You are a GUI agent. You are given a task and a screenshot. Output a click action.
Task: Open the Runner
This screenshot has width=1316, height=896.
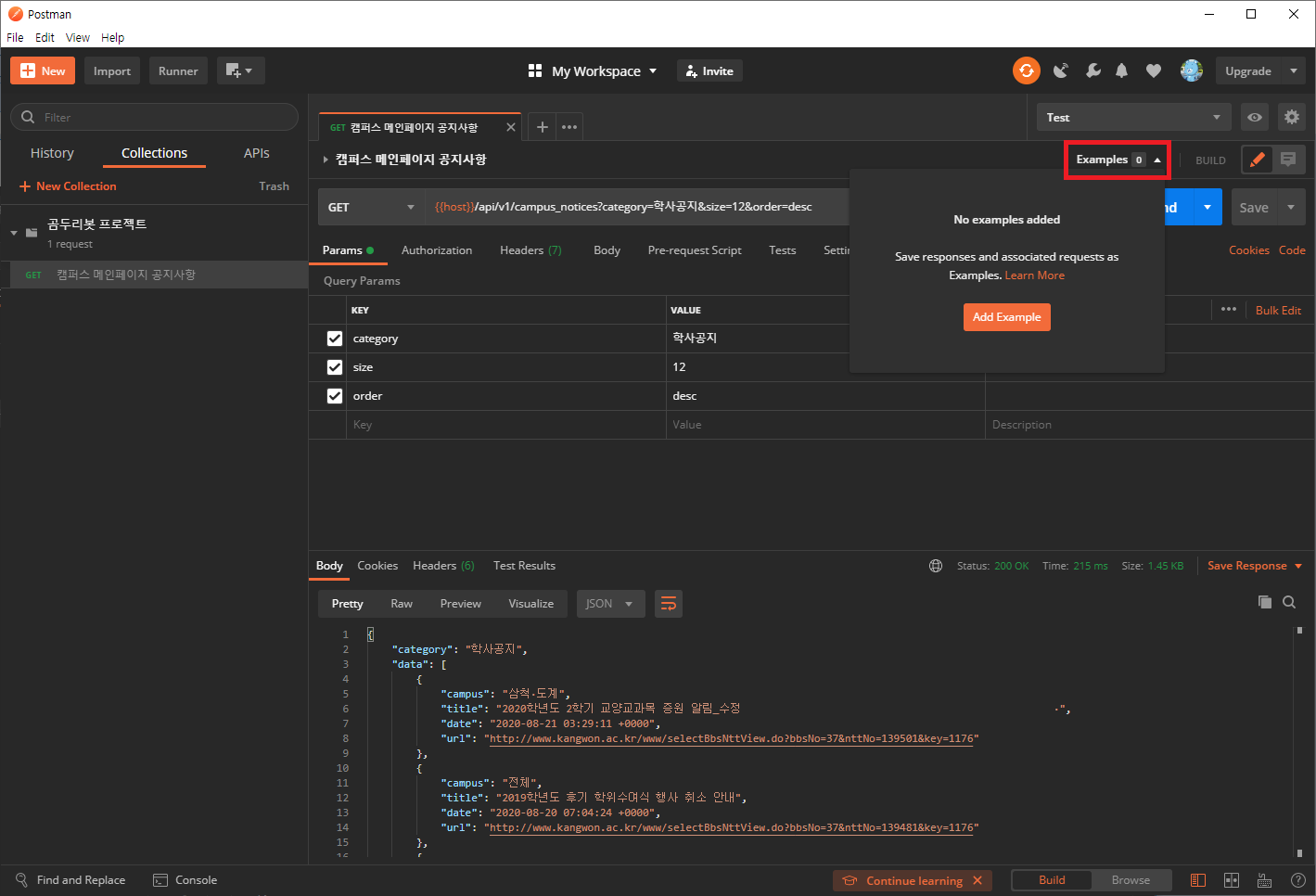[178, 70]
